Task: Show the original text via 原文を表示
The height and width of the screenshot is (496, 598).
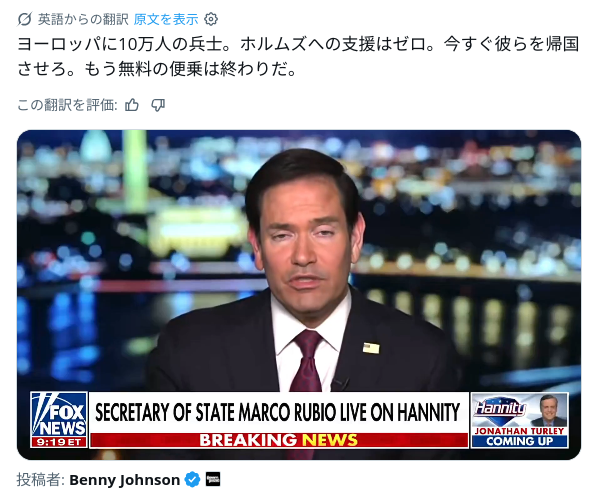Action: [166, 19]
